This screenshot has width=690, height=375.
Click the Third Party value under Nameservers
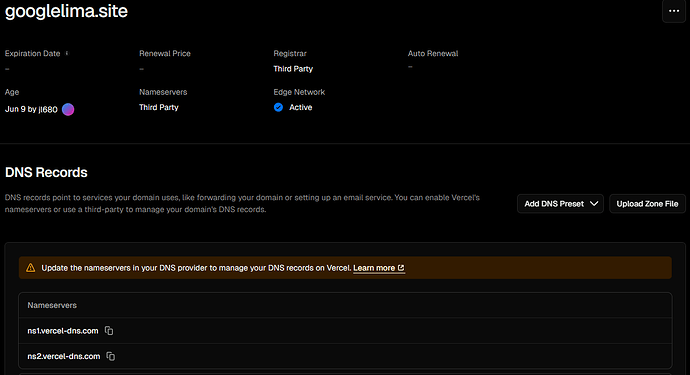click(159, 107)
